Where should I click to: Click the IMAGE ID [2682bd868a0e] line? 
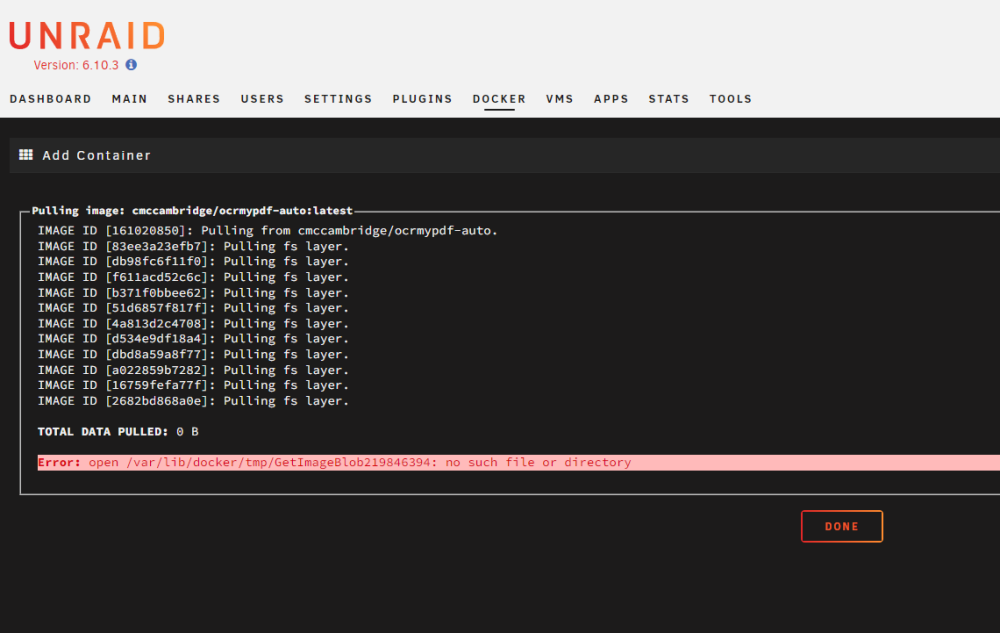(193, 401)
